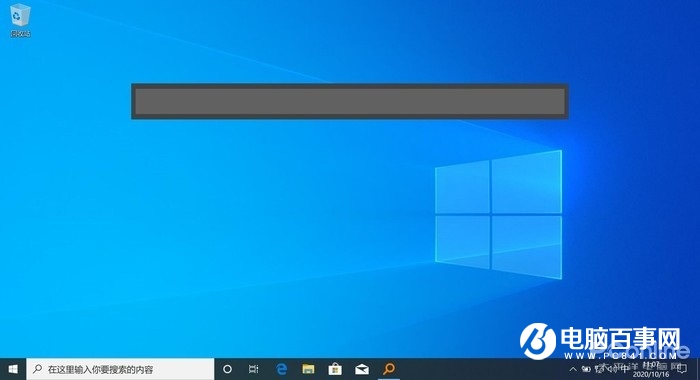Open the Windows Start menu
The height and width of the screenshot is (380, 700).
click(13, 369)
